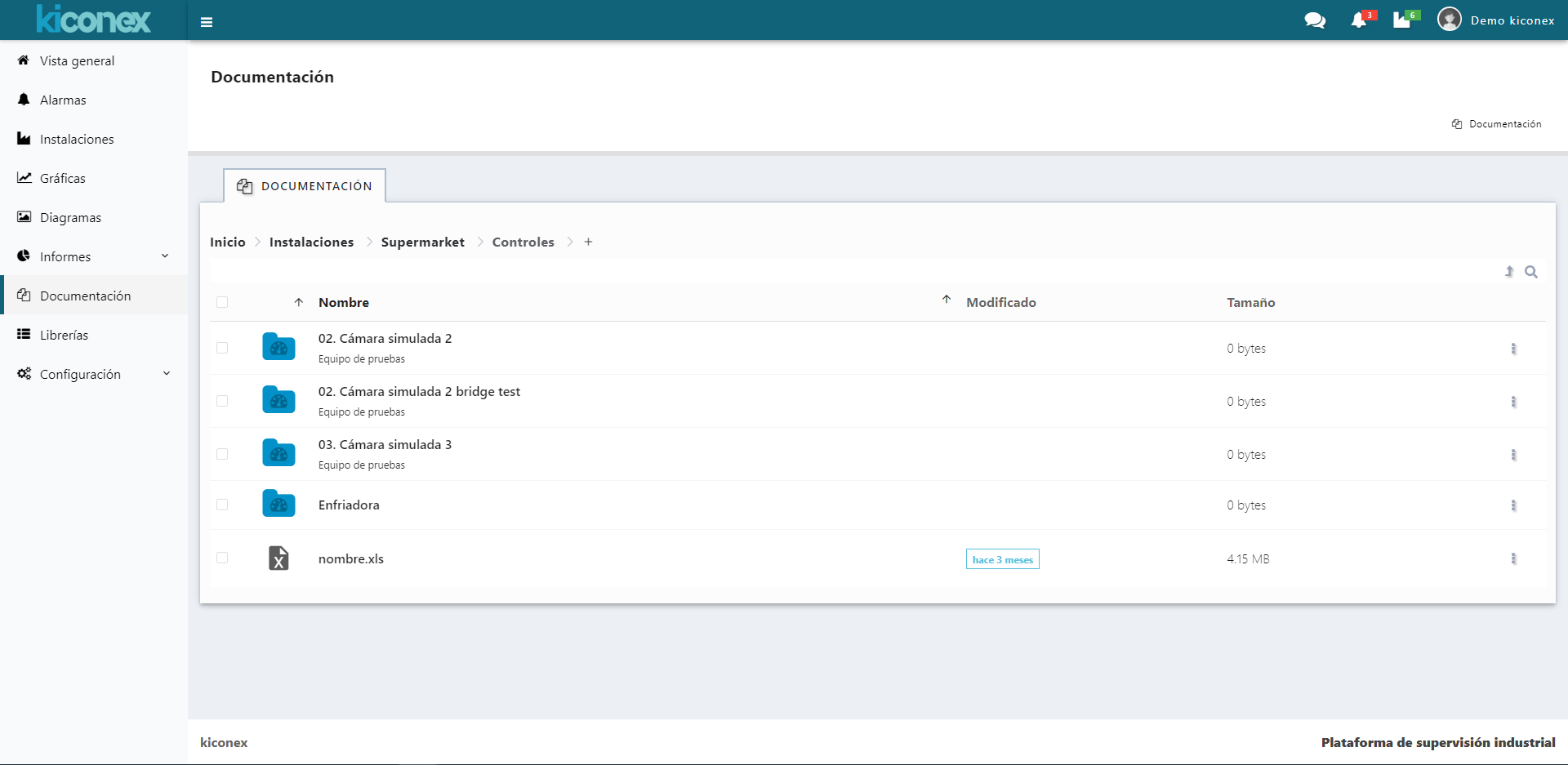Select the DOCUMENTACIÓN tab

[305, 186]
